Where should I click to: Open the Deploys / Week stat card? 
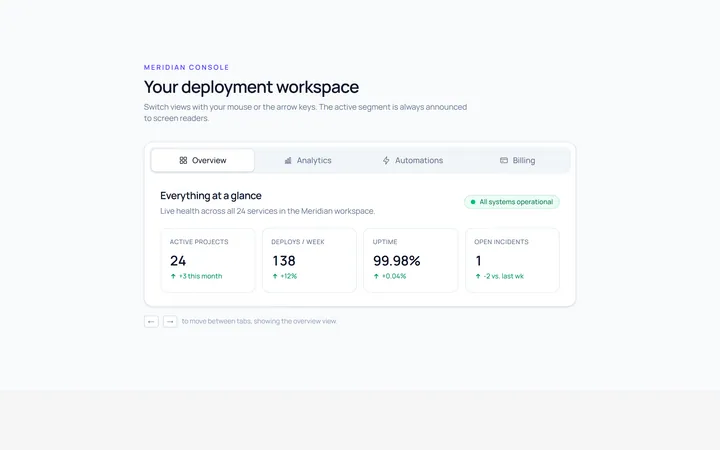click(309, 260)
